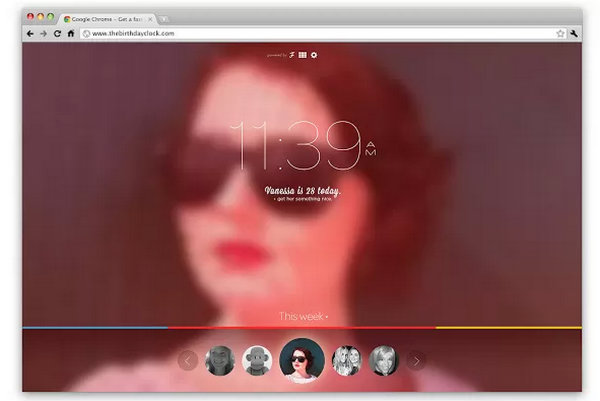Show previous birthdays with left chevron

[x=187, y=360]
